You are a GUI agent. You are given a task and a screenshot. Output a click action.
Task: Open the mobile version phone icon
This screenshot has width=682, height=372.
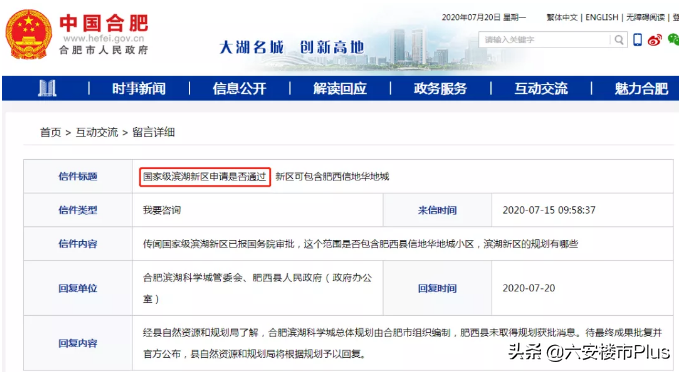coord(638,40)
